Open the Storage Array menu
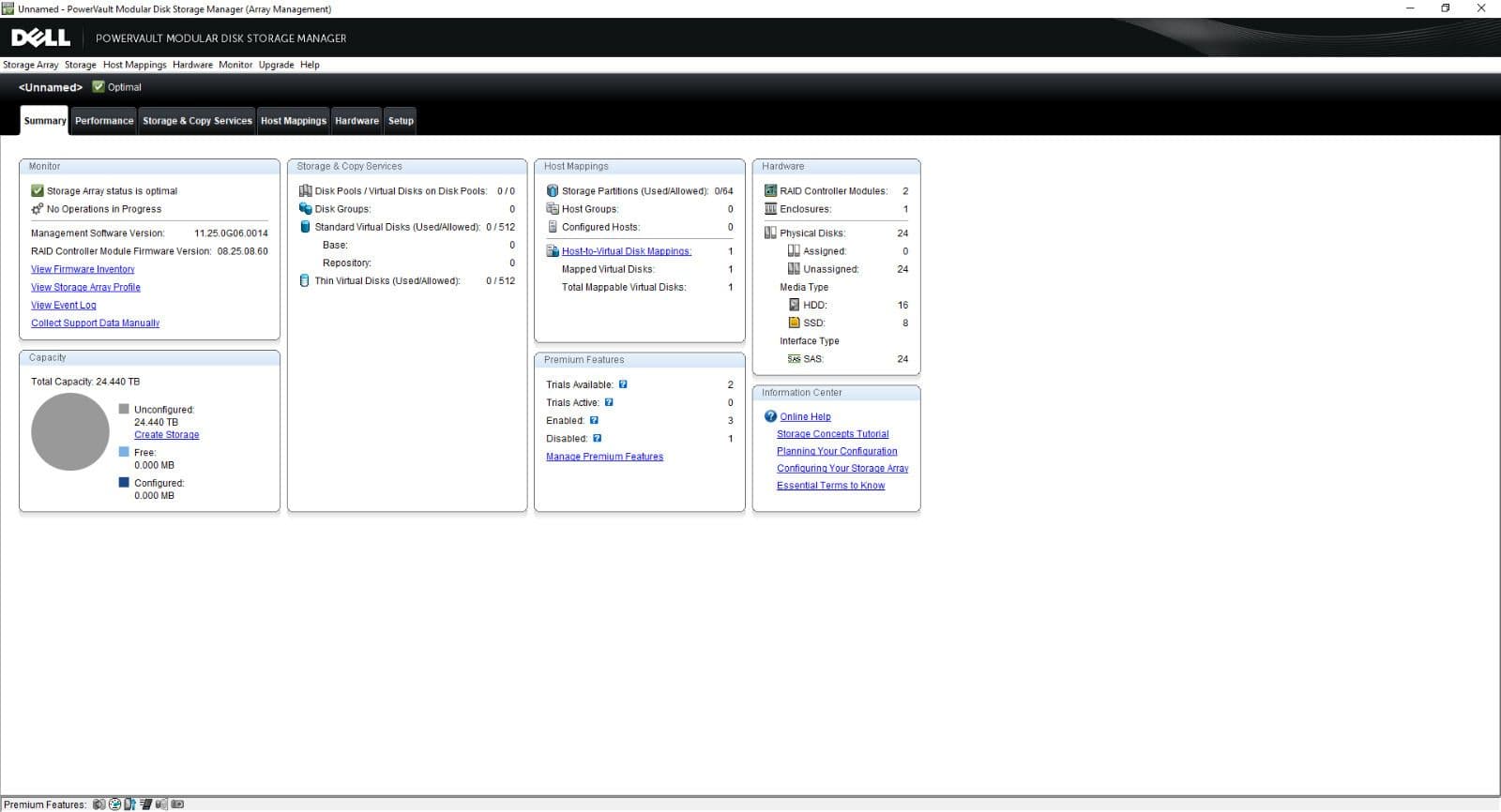1501x812 pixels. tap(30, 65)
